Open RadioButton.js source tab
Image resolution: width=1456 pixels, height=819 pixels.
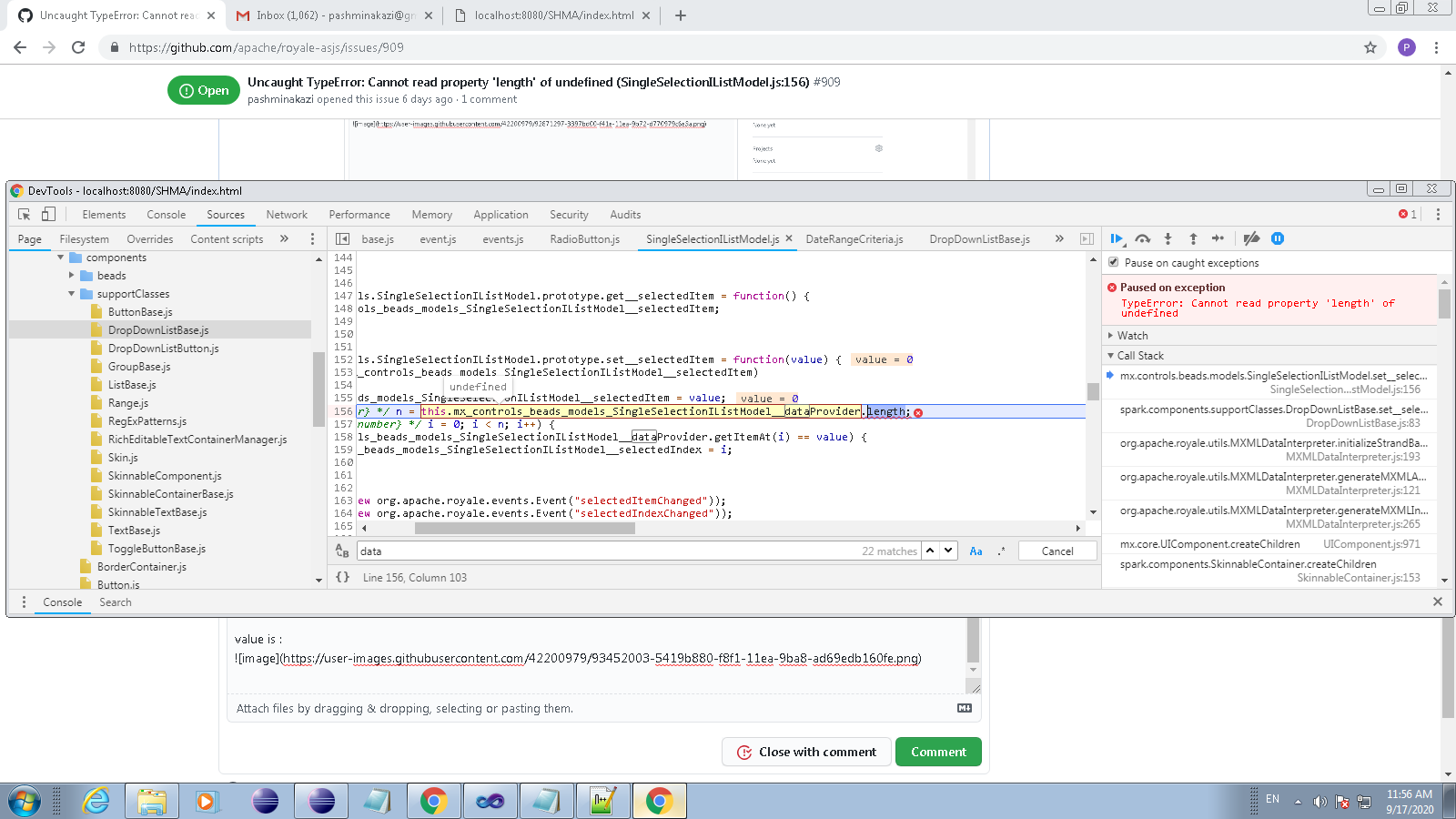(x=584, y=239)
